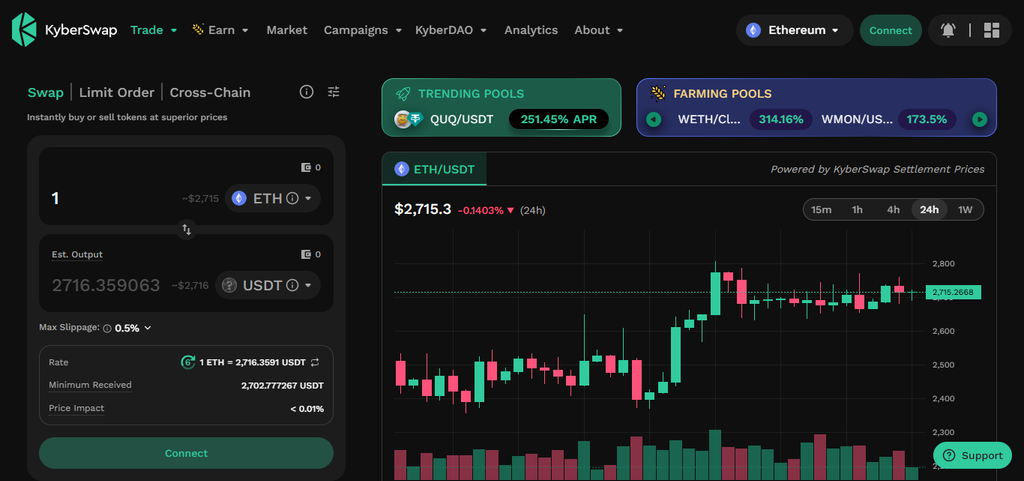Open the Trade menu
This screenshot has width=1024, height=481.
point(153,30)
